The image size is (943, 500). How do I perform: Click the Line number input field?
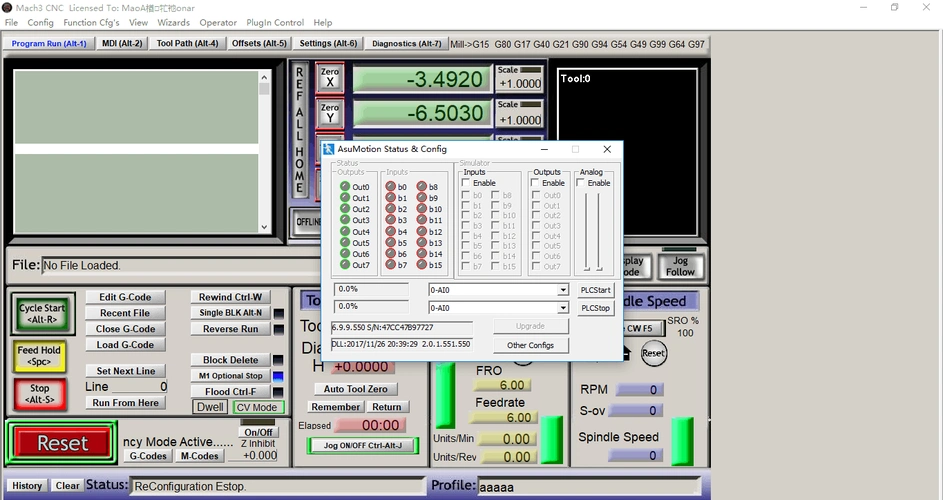coord(142,386)
